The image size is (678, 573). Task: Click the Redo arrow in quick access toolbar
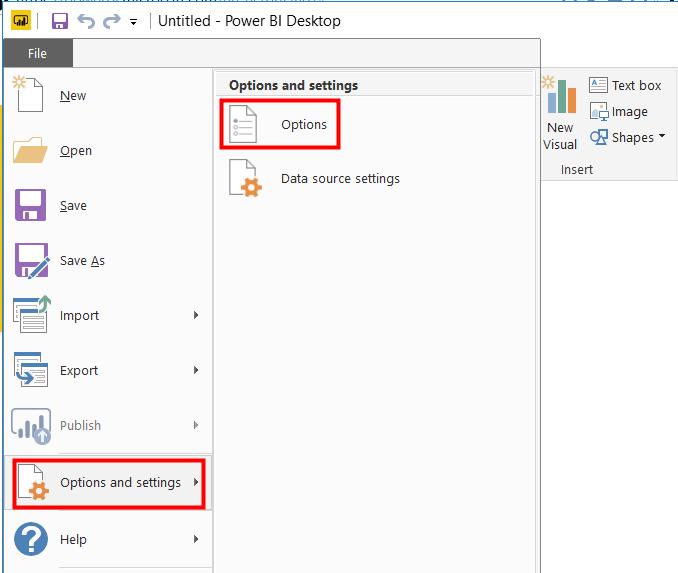pyautogui.click(x=112, y=21)
